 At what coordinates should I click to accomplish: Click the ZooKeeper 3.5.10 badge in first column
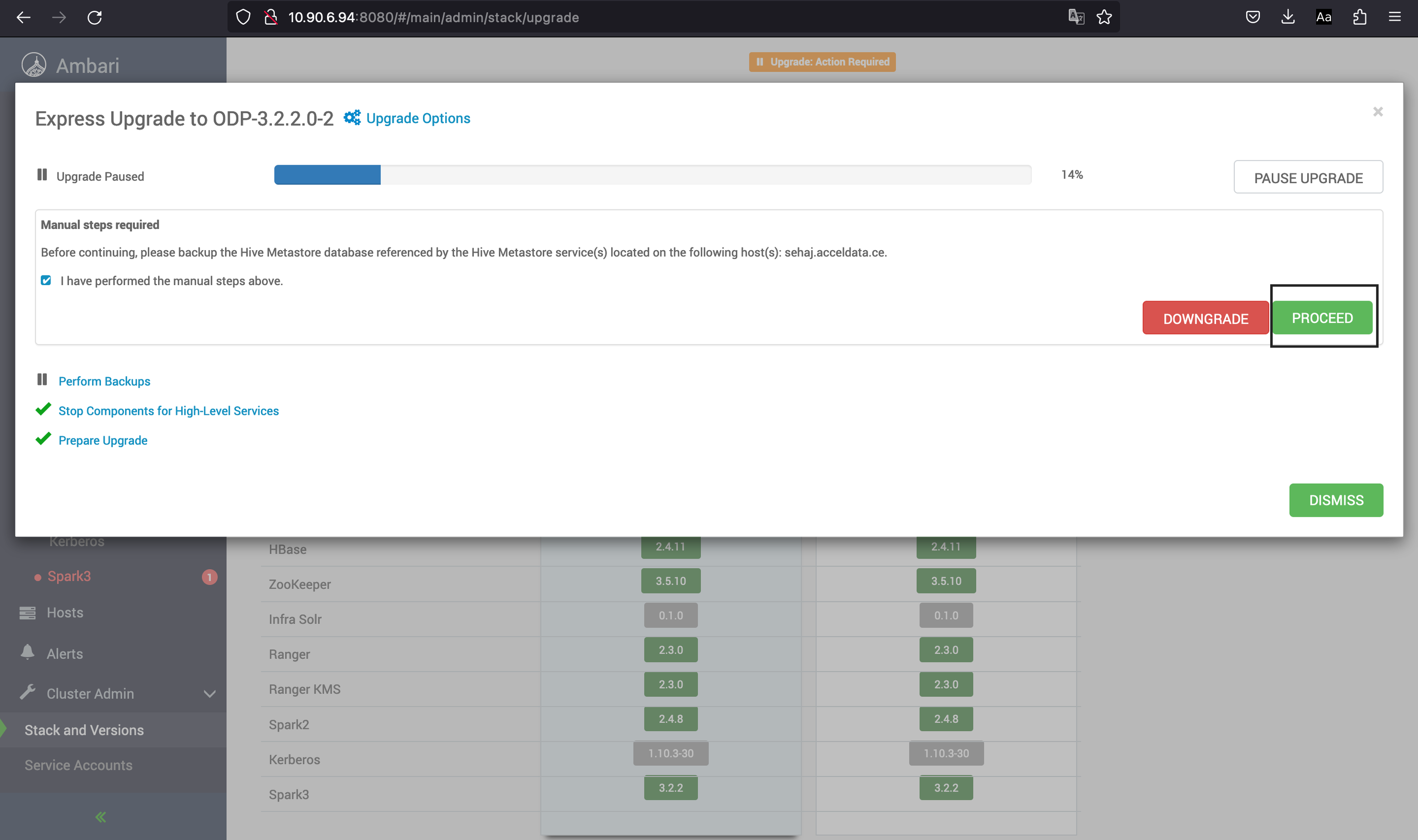[671, 581]
